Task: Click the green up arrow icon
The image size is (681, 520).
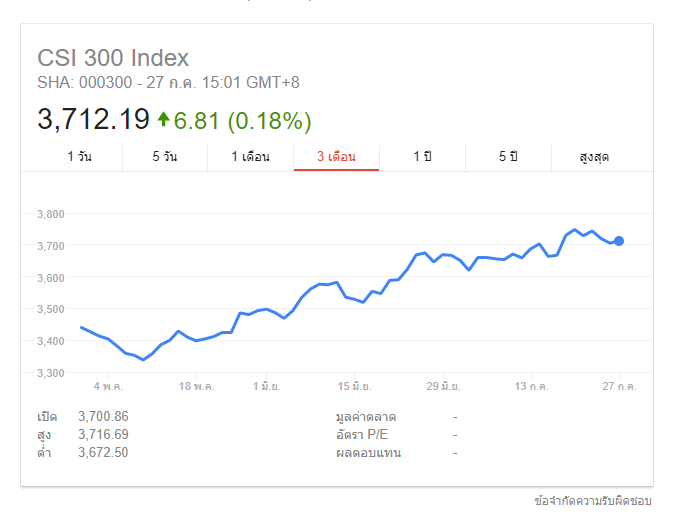Action: pos(163,120)
